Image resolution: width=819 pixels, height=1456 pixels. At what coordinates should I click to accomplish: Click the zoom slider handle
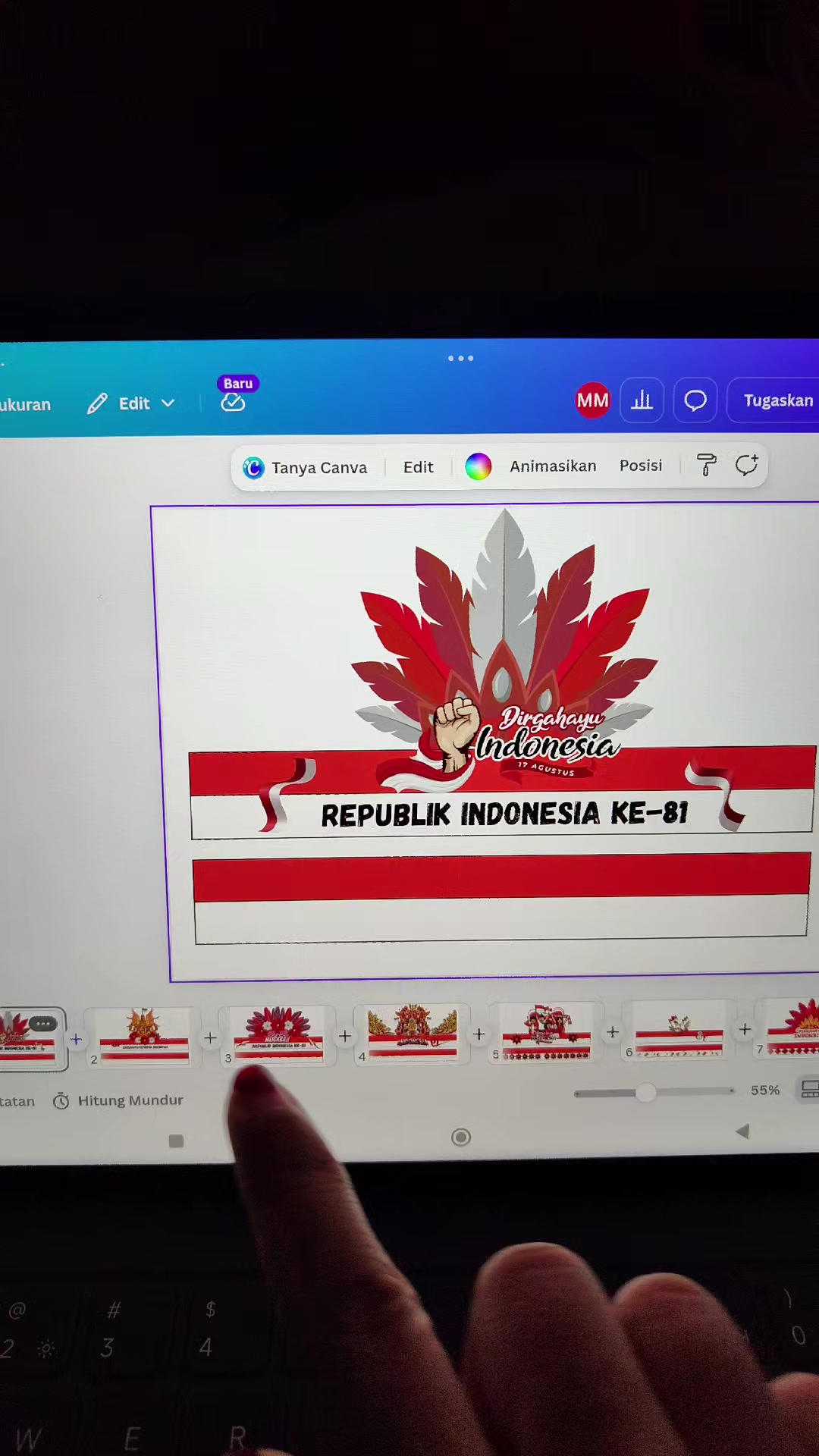(x=645, y=1093)
